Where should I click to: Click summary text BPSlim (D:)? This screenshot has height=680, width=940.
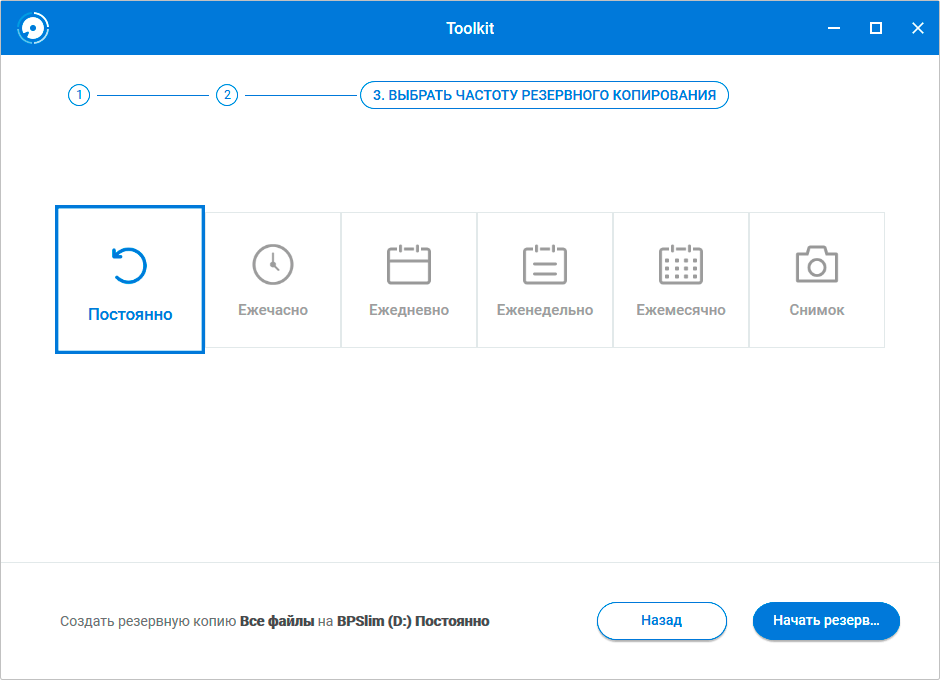374,621
